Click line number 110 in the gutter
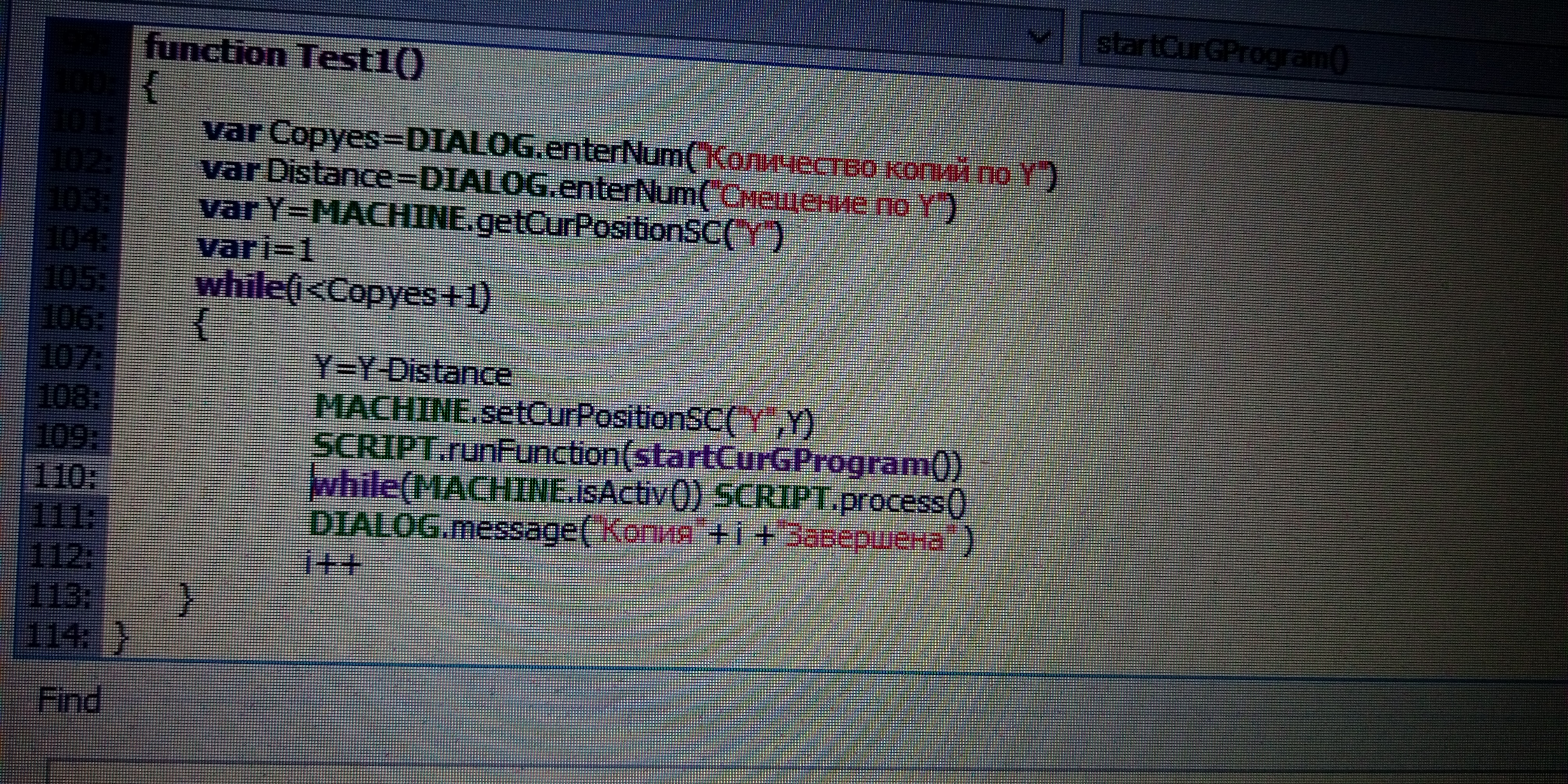This screenshot has height=784, width=1568. [65, 477]
